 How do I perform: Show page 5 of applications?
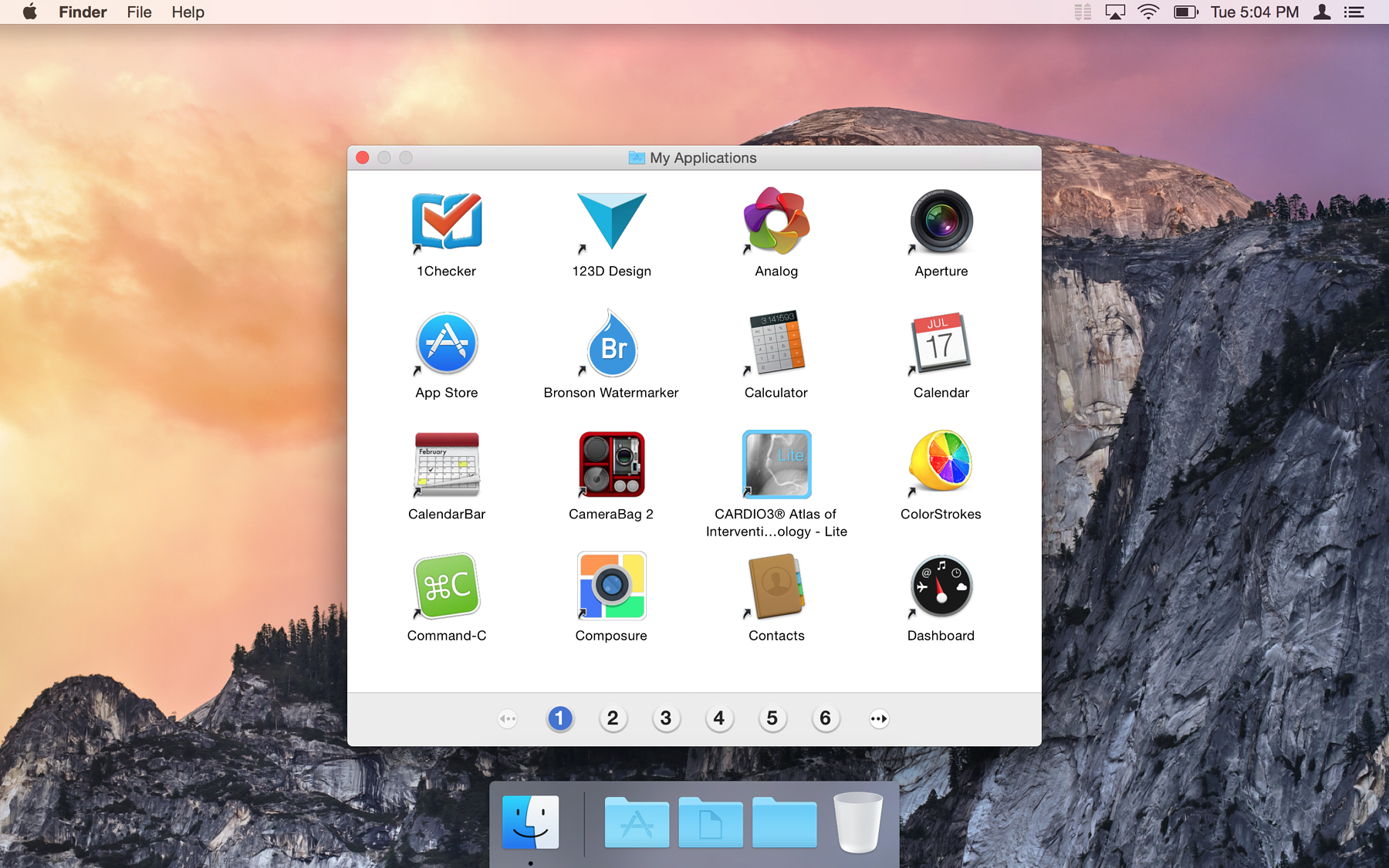(x=772, y=718)
